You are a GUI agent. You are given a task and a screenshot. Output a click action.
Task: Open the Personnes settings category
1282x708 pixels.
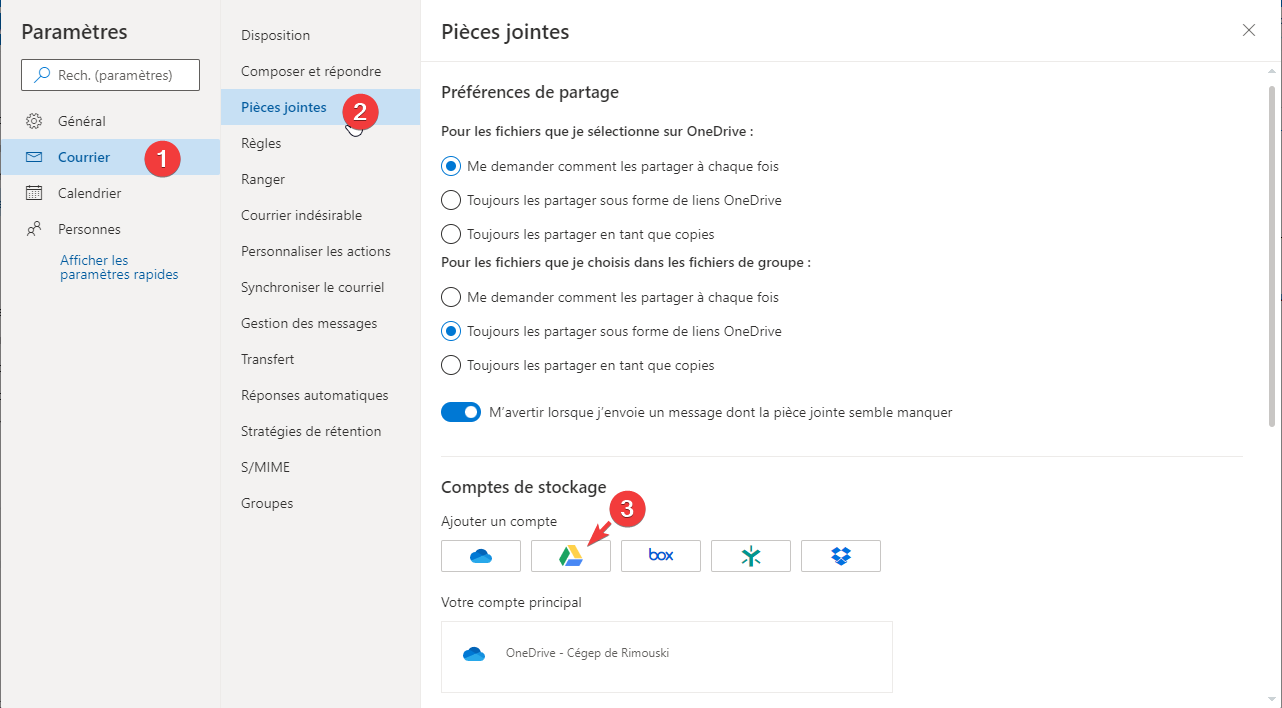(x=110, y=229)
